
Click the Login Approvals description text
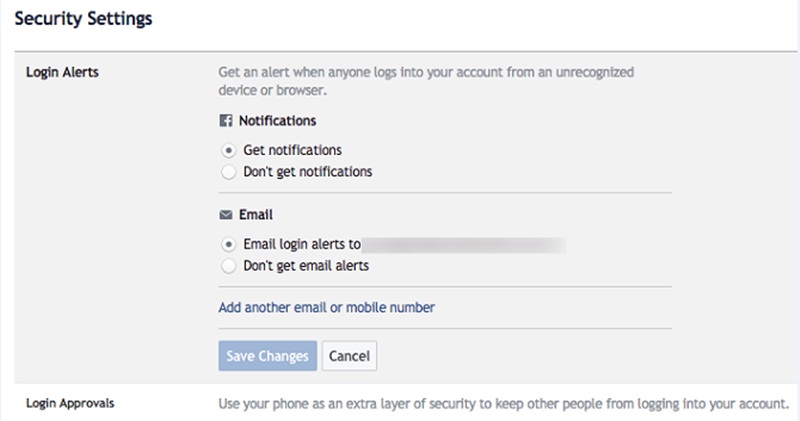click(x=504, y=404)
